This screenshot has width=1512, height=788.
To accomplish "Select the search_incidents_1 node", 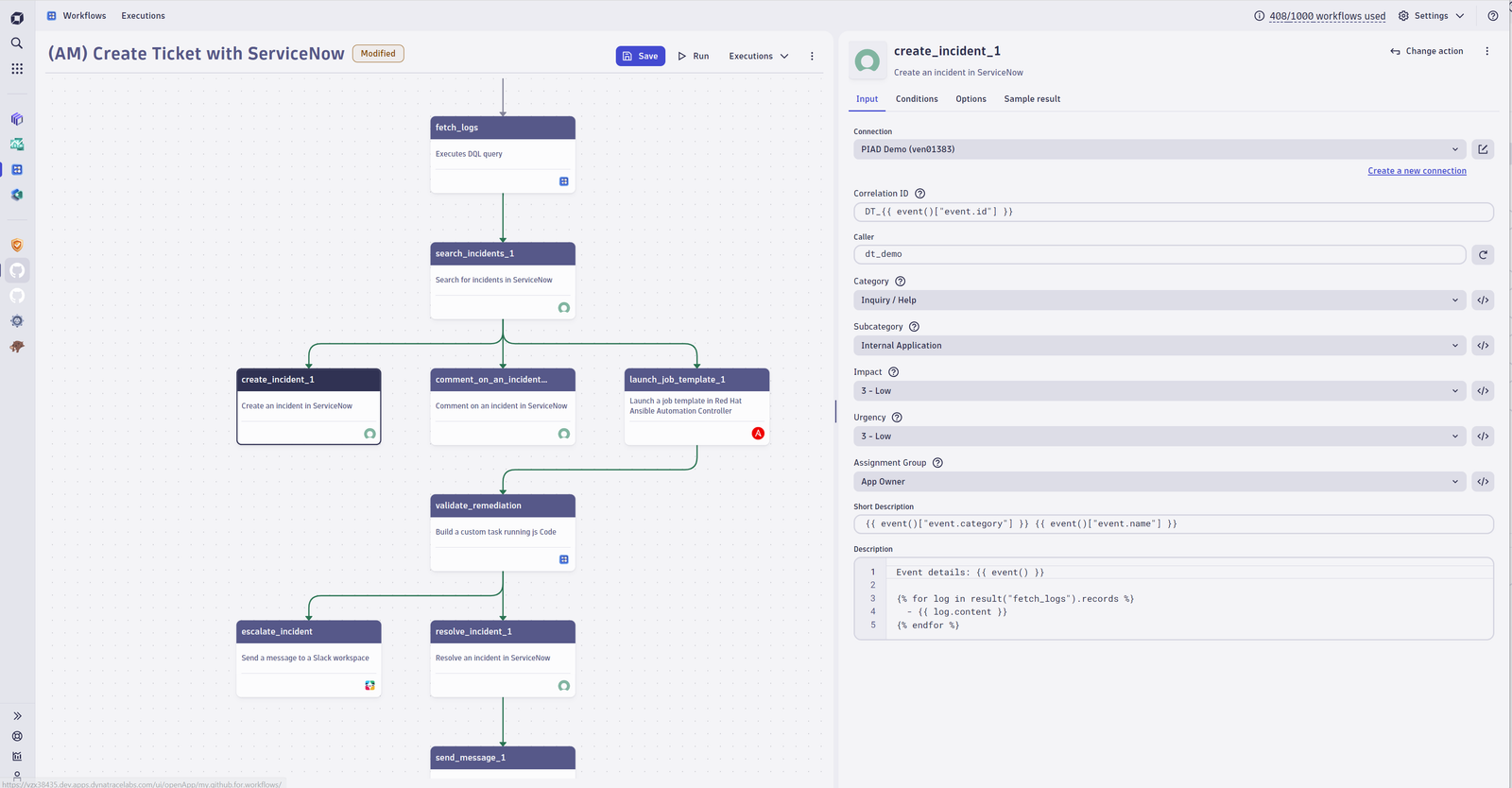I will [503, 281].
